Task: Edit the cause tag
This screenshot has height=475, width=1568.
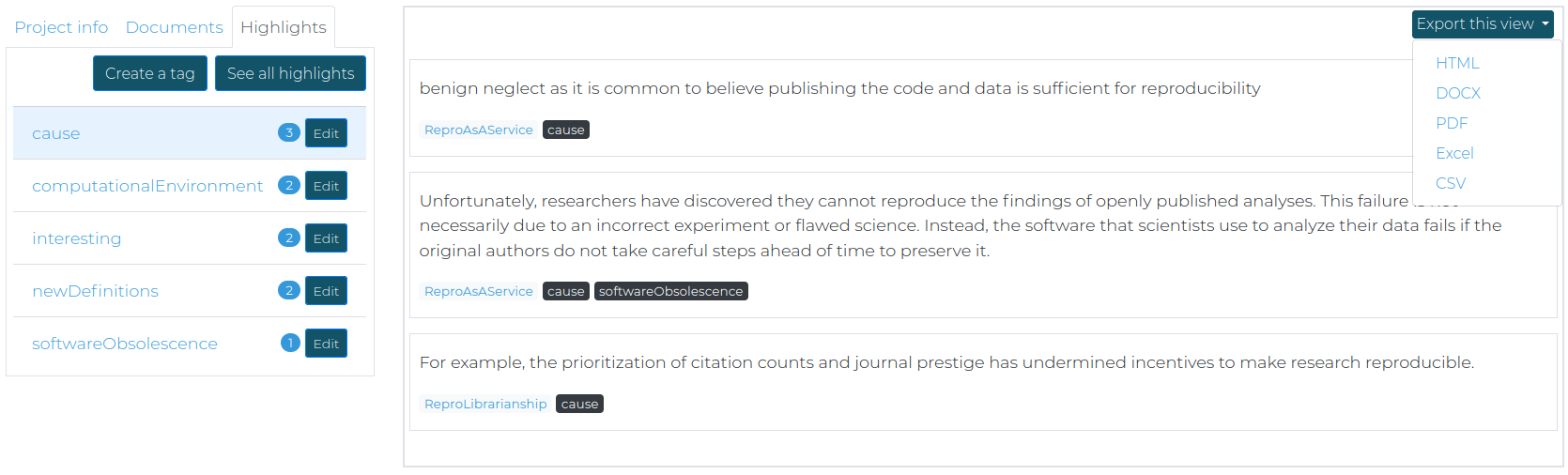Action: pos(326,133)
